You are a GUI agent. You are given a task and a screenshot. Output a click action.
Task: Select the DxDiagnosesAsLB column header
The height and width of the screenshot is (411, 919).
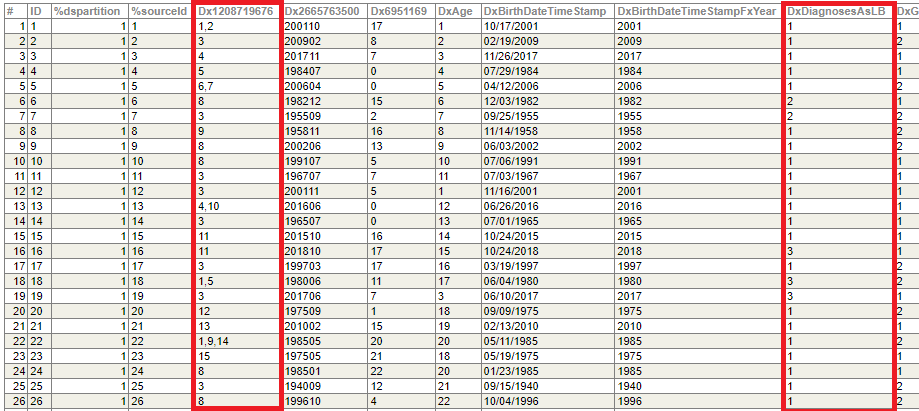tap(837, 10)
